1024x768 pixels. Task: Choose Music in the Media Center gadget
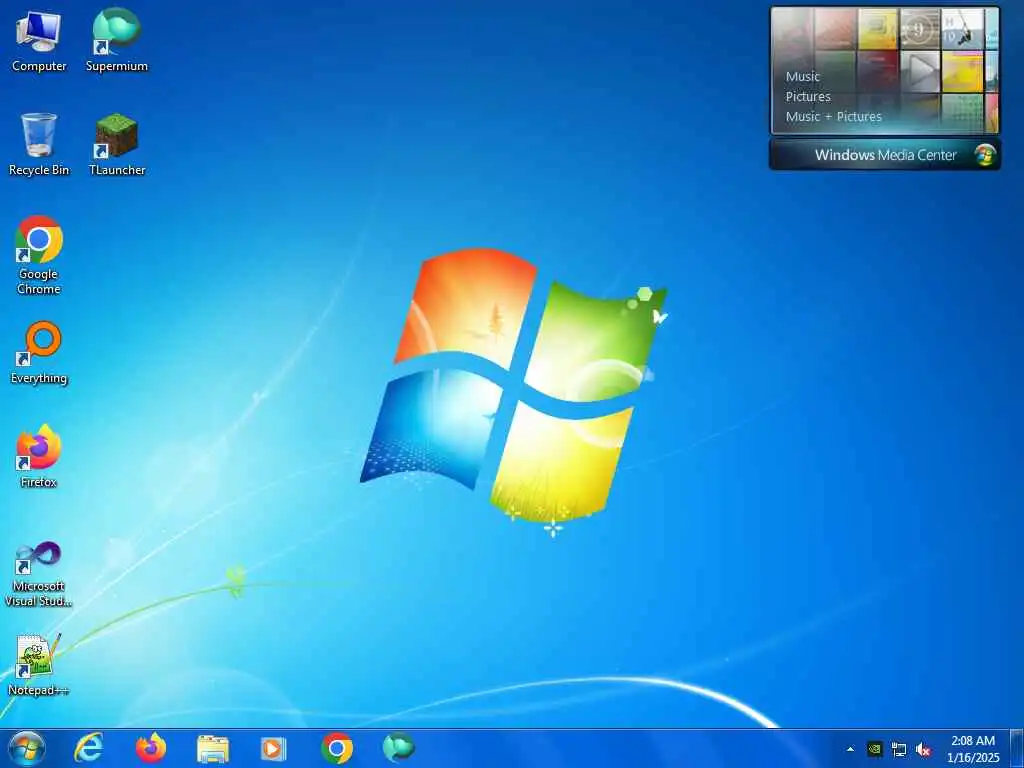tap(803, 76)
